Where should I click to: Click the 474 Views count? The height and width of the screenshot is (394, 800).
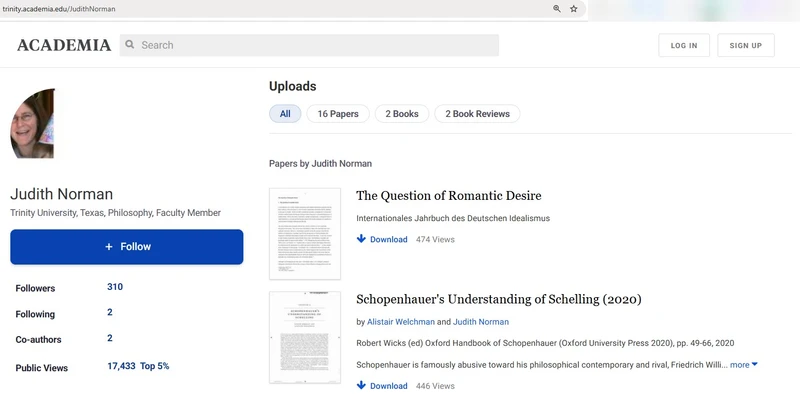(435, 239)
